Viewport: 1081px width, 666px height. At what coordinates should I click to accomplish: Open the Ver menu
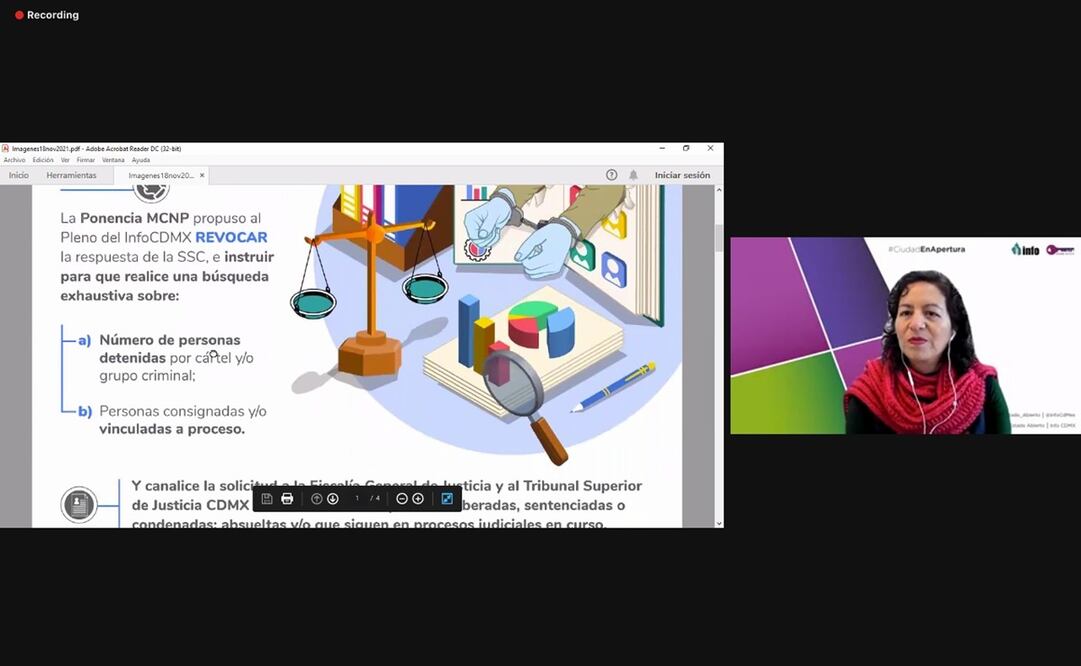[x=65, y=160]
